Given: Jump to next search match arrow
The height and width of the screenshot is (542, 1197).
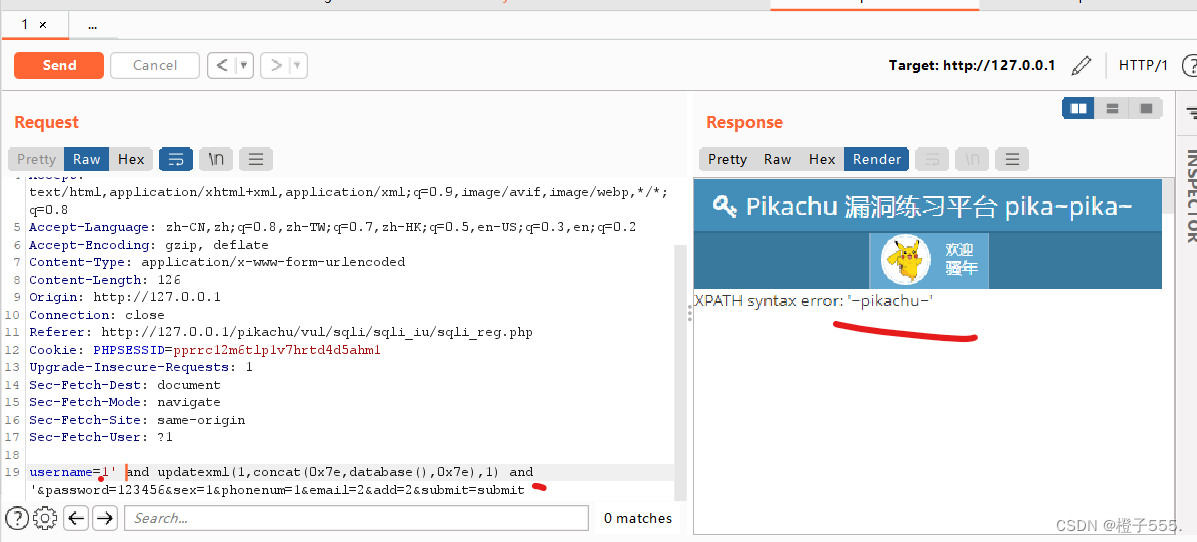Looking at the screenshot, I should pos(105,518).
